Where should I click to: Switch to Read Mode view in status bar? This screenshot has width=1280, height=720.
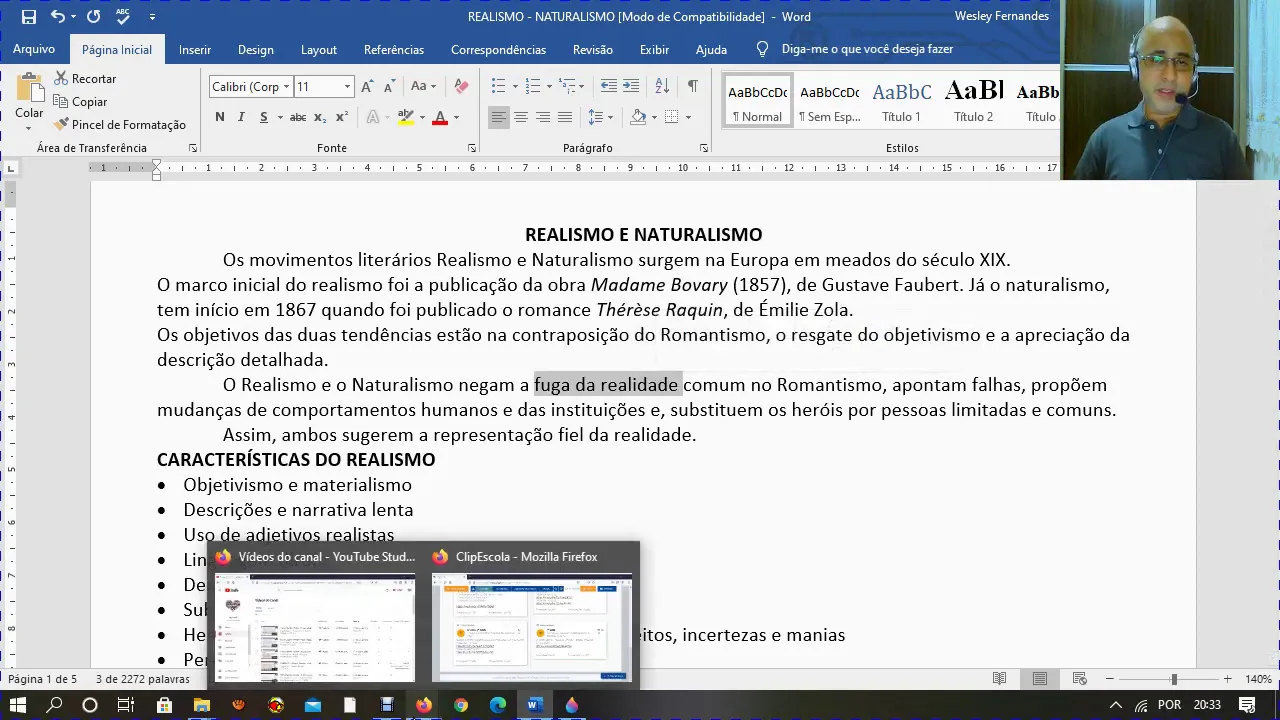pos(999,679)
